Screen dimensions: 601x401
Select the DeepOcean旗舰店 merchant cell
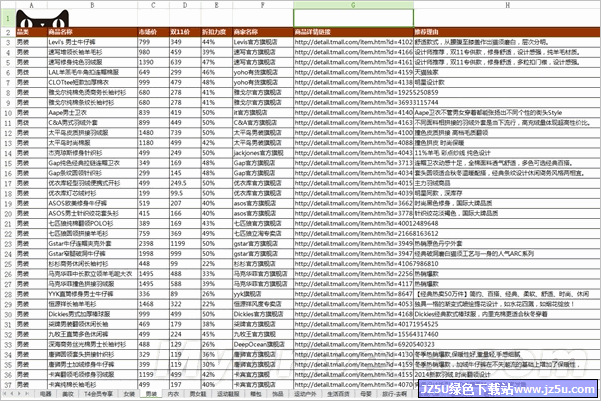(x=263, y=345)
